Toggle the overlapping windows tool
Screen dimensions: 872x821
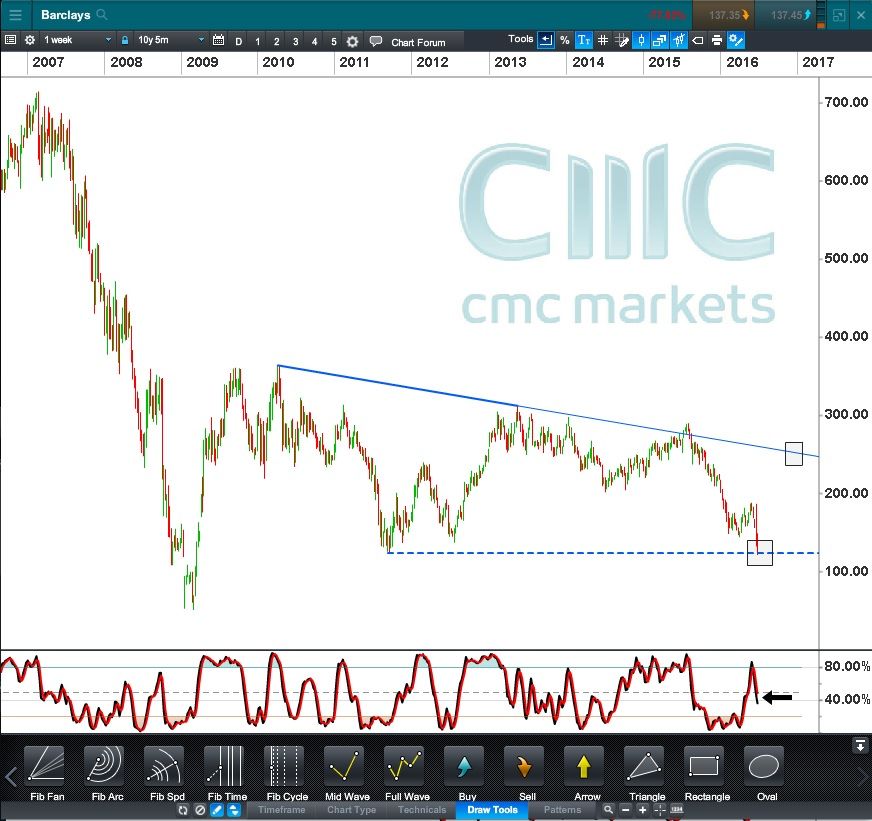point(660,40)
